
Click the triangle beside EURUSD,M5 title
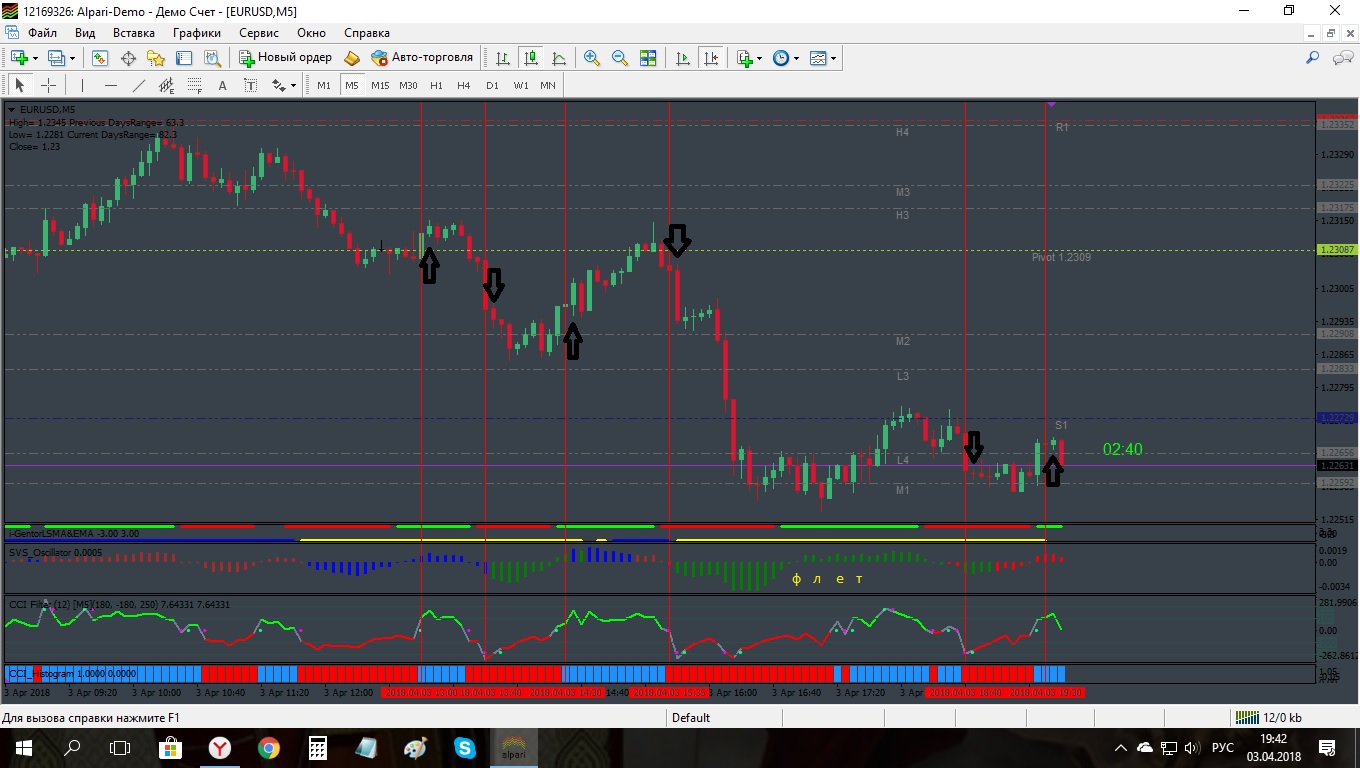click(x=11, y=109)
